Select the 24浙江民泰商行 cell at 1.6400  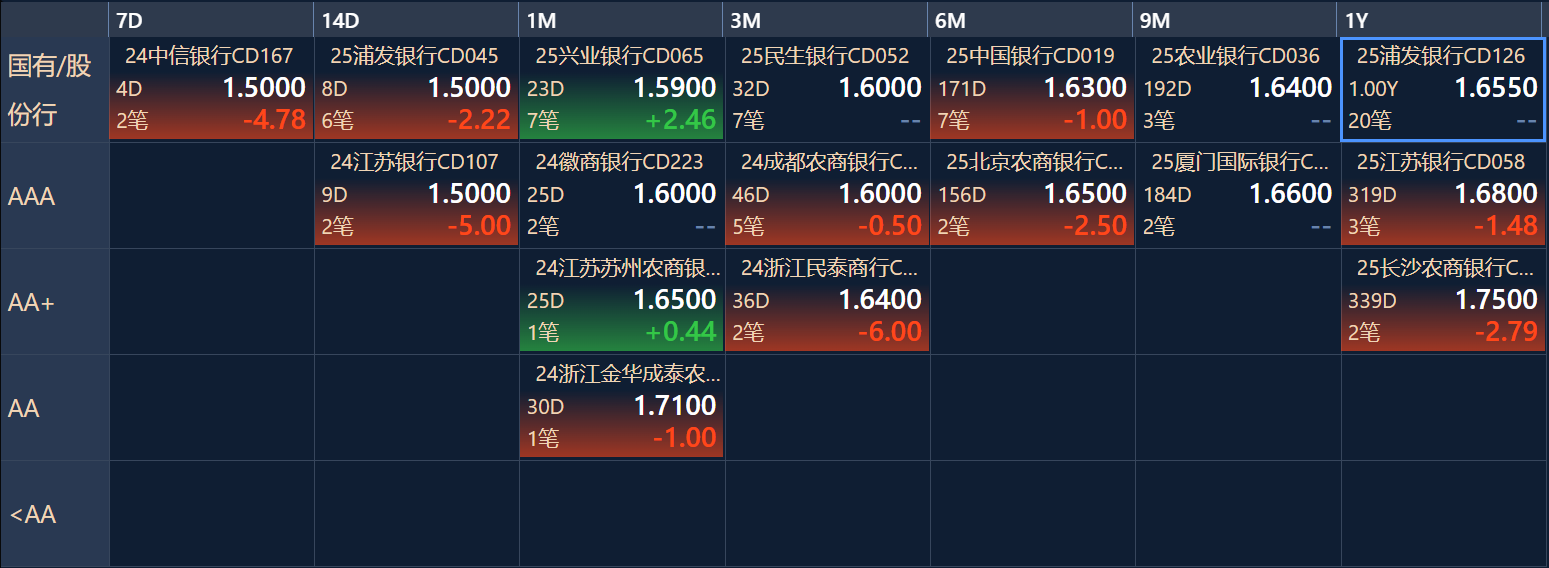827,301
